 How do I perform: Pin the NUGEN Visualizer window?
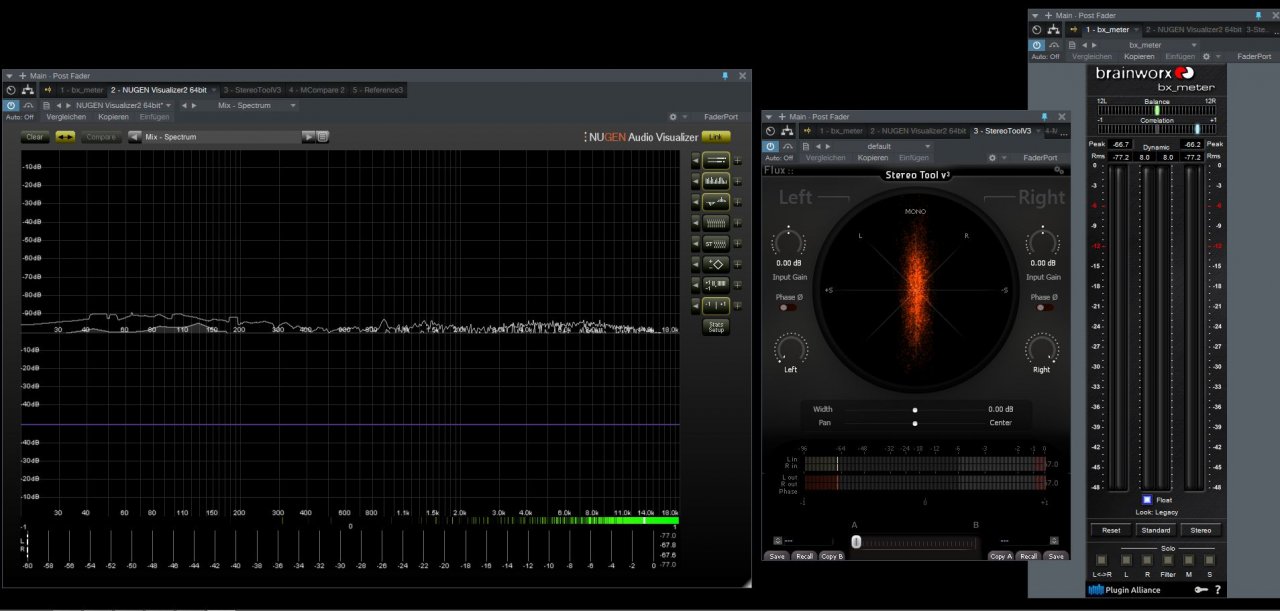[x=725, y=76]
